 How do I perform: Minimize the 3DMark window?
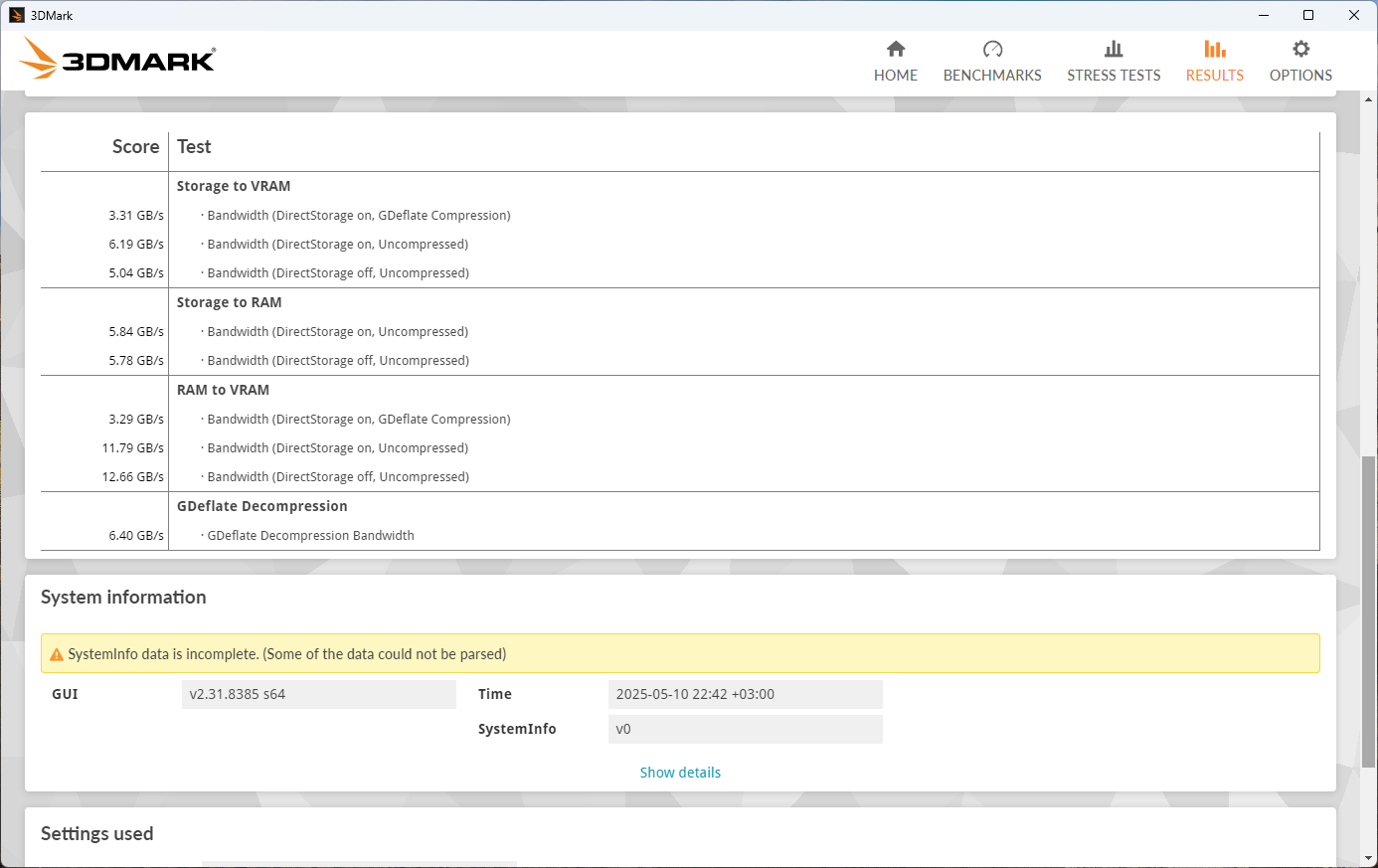[x=1264, y=15]
